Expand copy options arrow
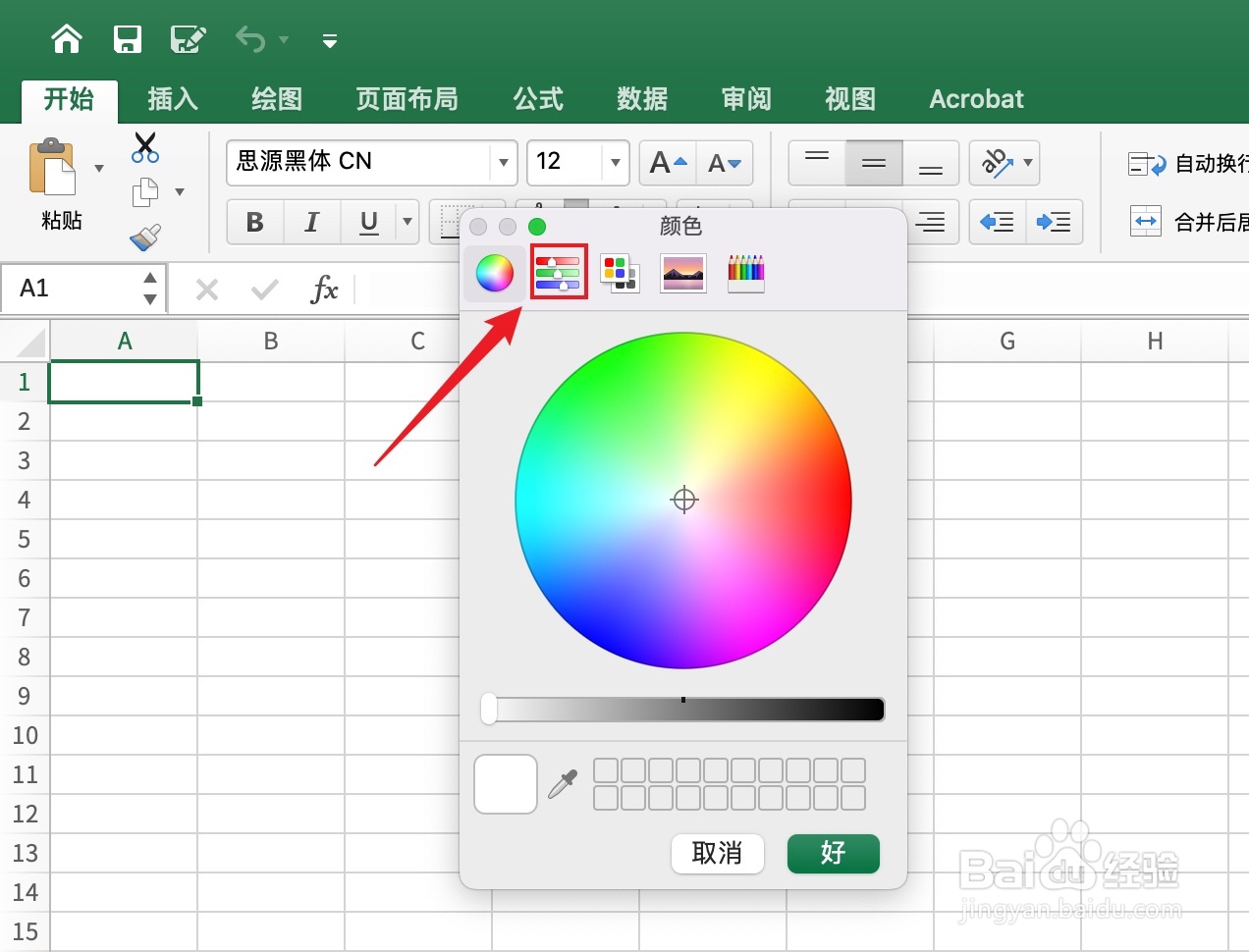The width and height of the screenshot is (1249, 952). point(180,192)
